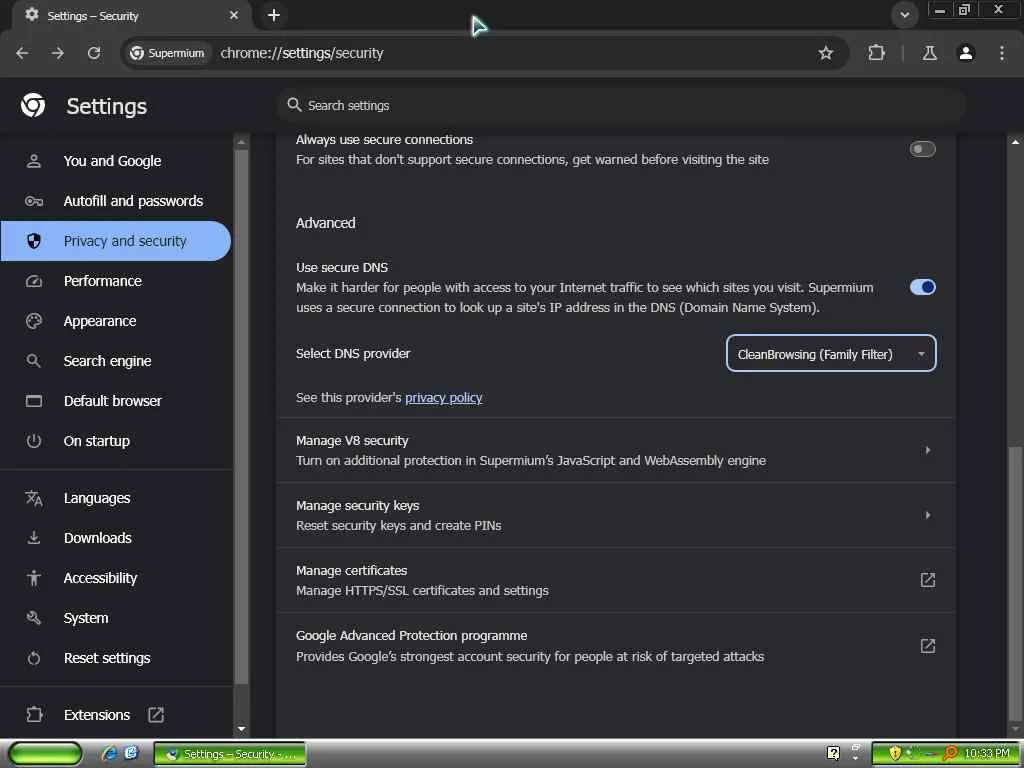The image size is (1024, 768).
Task: Open Search engine settings
Action: point(116,360)
